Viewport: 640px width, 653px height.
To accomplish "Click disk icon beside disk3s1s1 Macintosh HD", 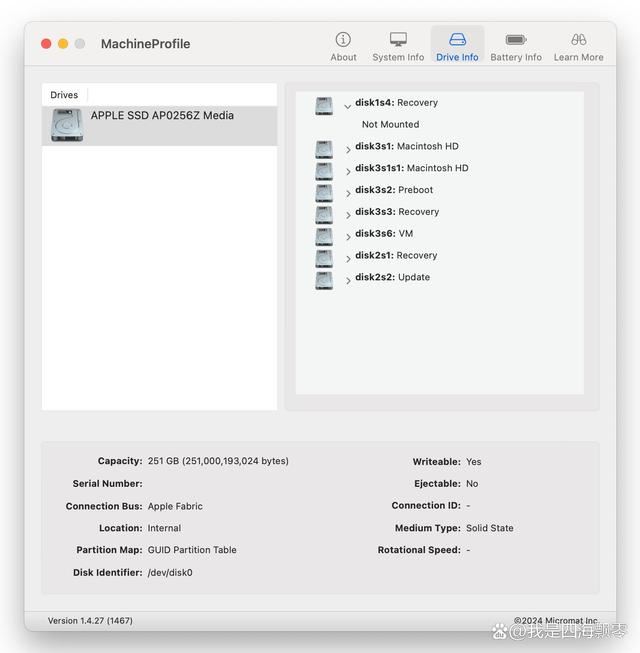I will click(x=324, y=171).
